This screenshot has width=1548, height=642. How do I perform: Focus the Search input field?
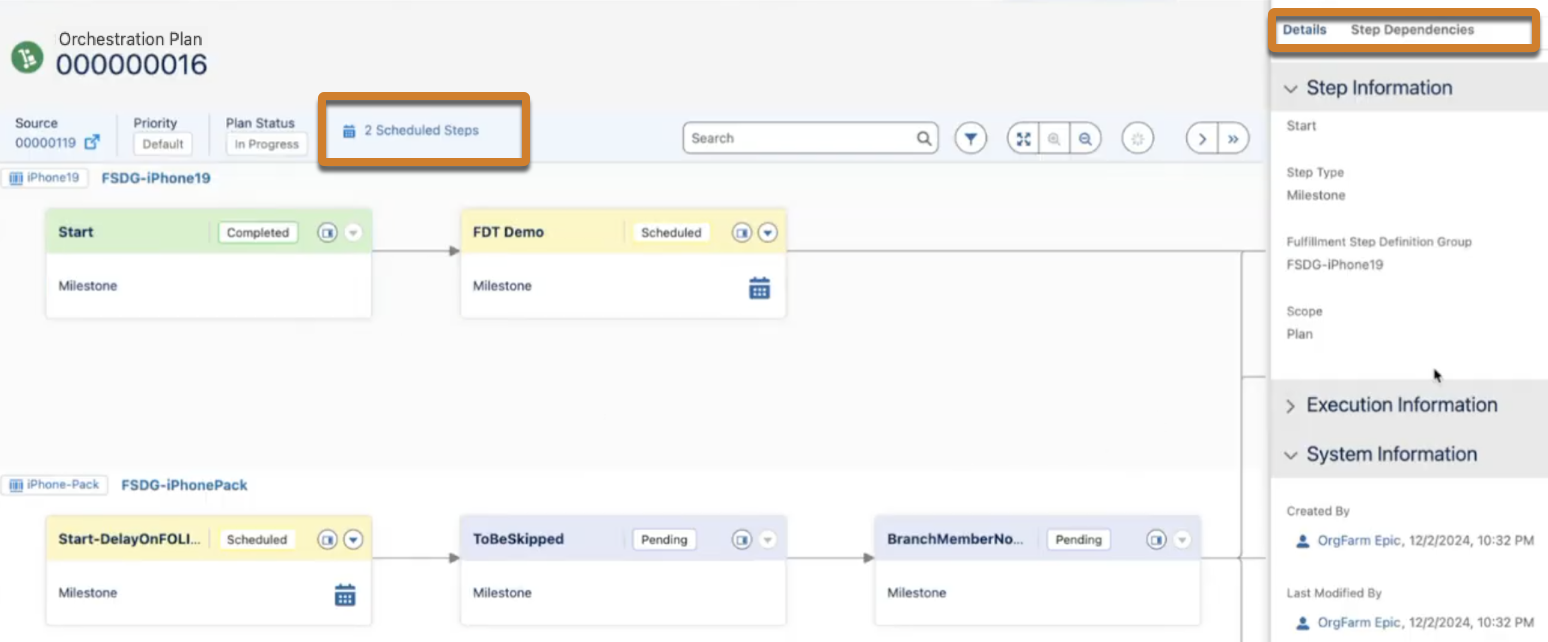pyautogui.click(x=810, y=138)
